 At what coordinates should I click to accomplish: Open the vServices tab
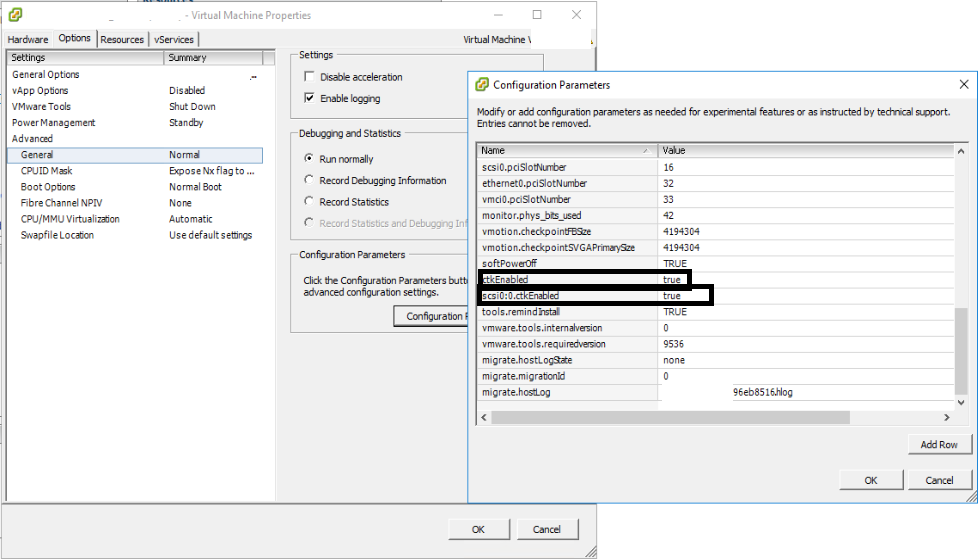coord(174,39)
